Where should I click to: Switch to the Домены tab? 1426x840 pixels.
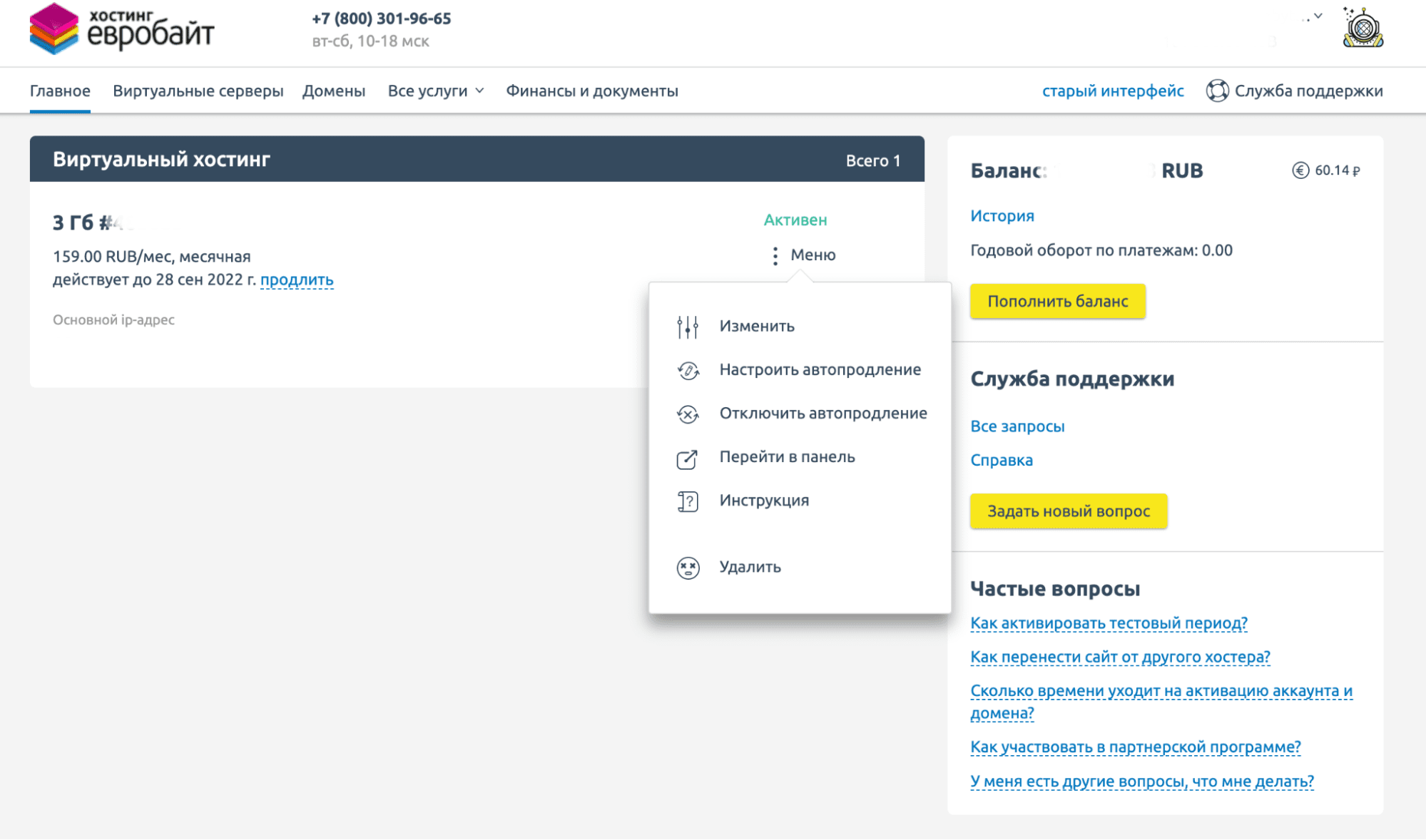[x=333, y=91]
